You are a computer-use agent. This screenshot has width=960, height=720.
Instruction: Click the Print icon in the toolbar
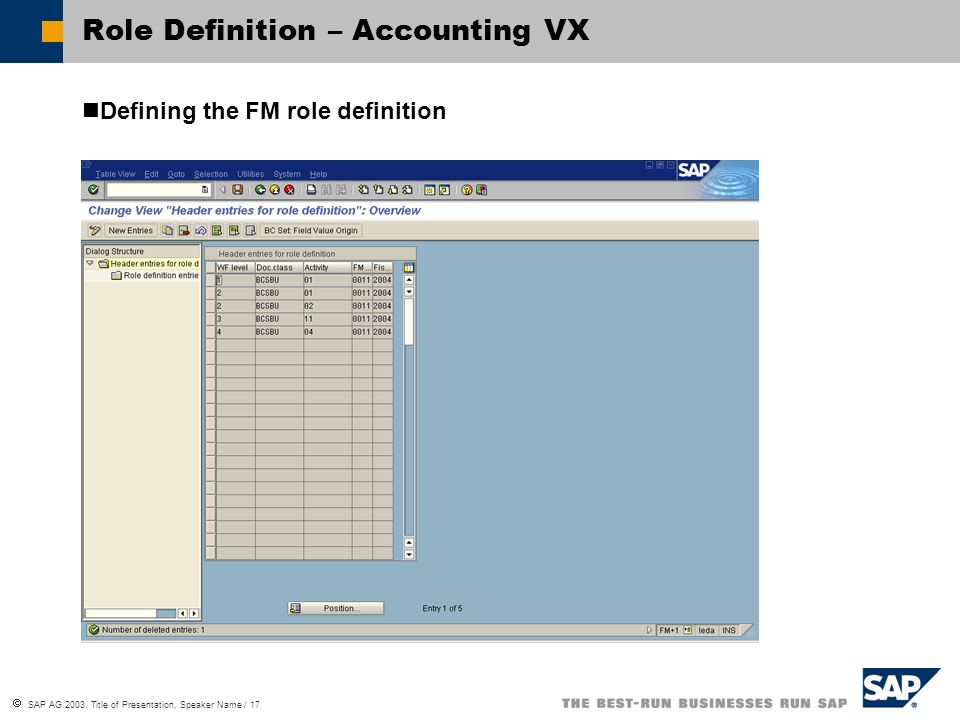(x=311, y=190)
